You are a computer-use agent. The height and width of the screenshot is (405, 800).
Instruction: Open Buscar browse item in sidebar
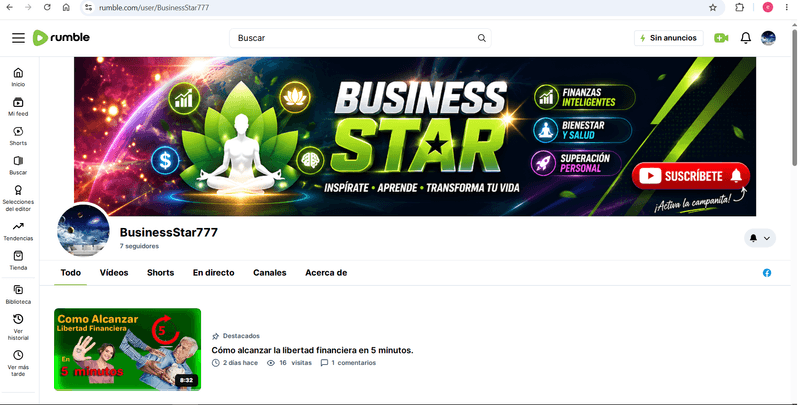pos(18,165)
